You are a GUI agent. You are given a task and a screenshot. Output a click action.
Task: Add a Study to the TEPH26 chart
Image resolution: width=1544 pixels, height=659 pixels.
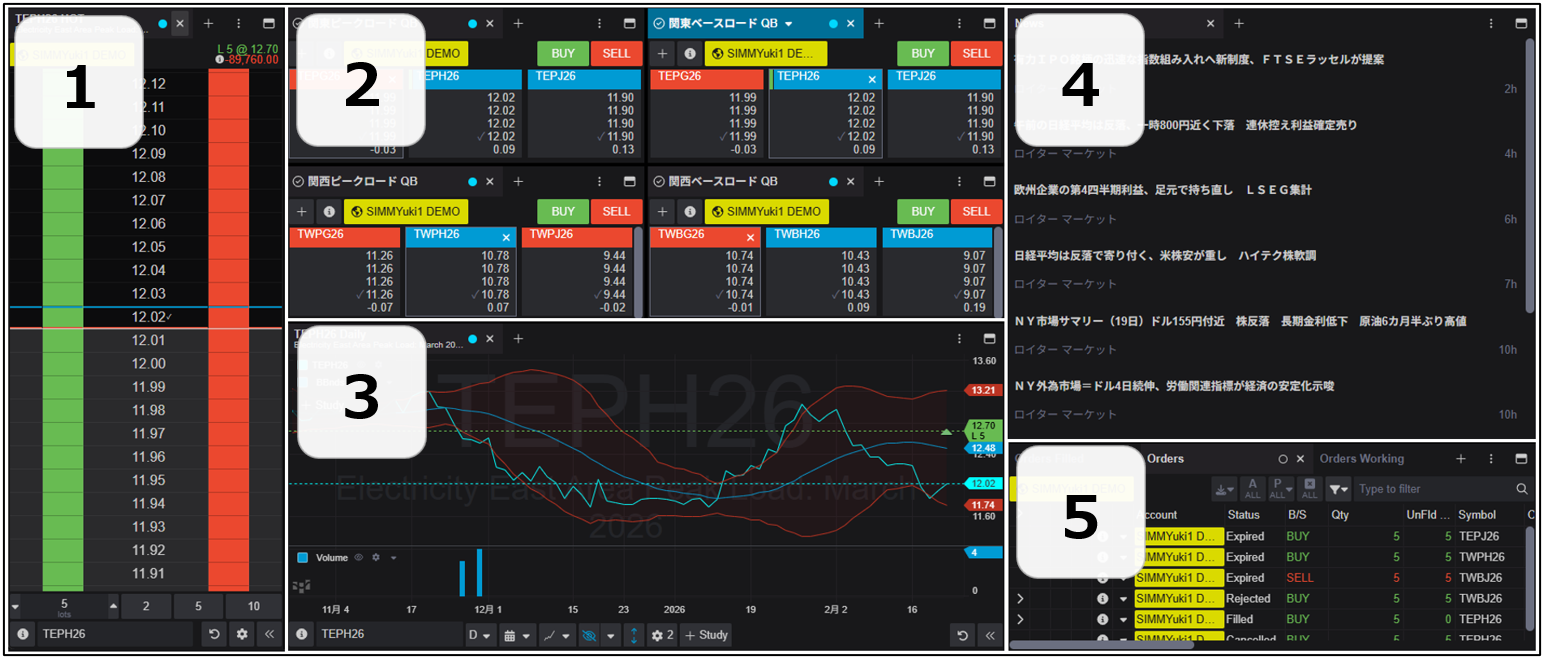coord(706,634)
